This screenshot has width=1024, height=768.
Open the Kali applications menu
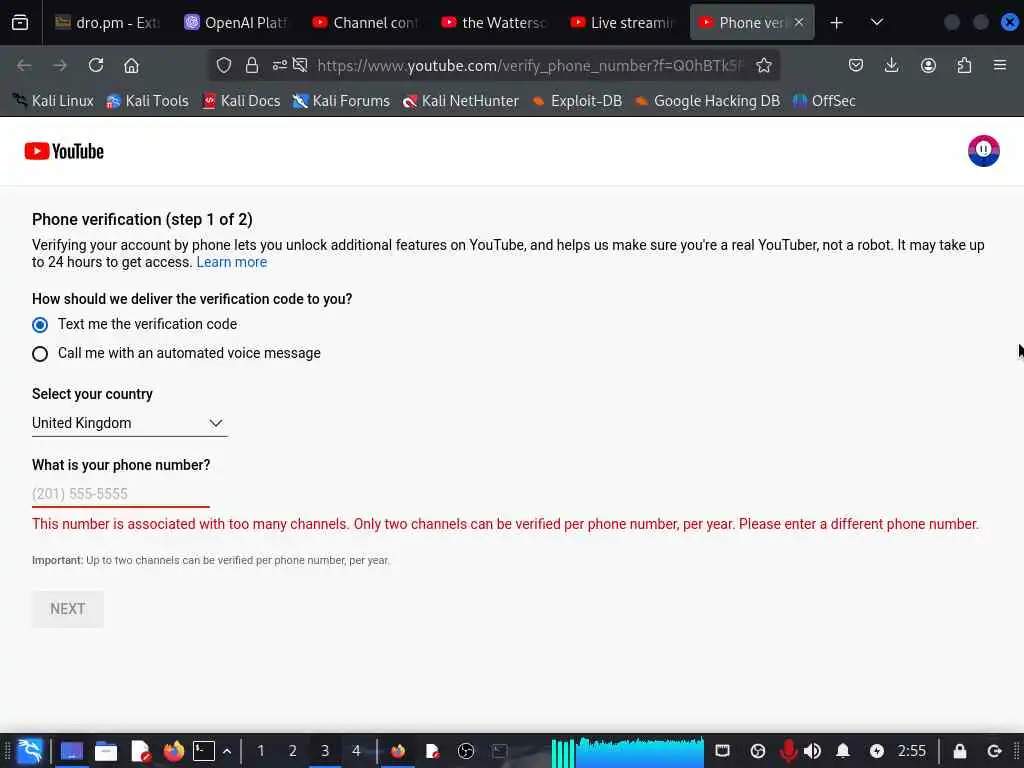point(30,751)
